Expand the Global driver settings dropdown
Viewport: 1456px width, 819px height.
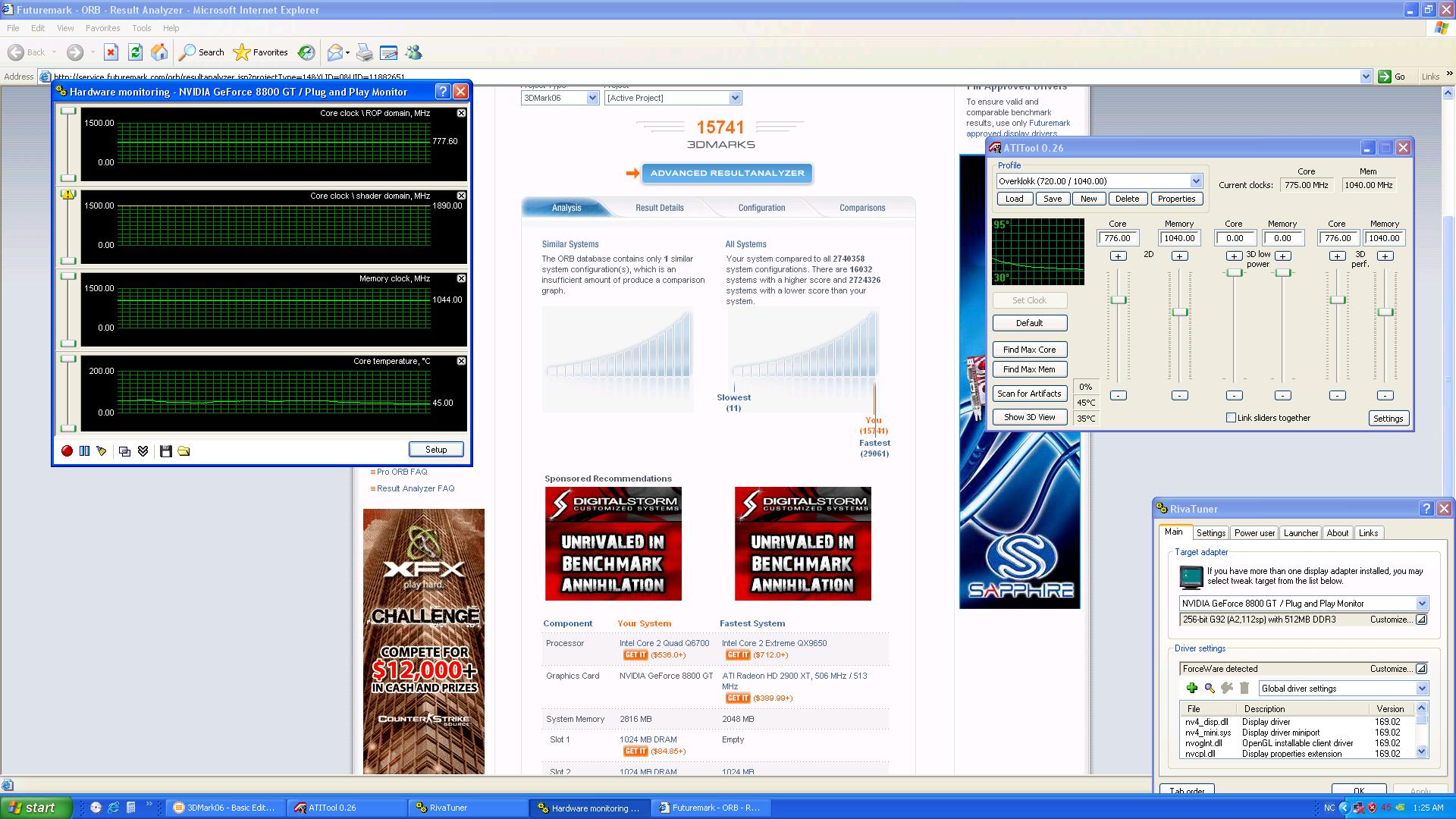tap(1421, 689)
